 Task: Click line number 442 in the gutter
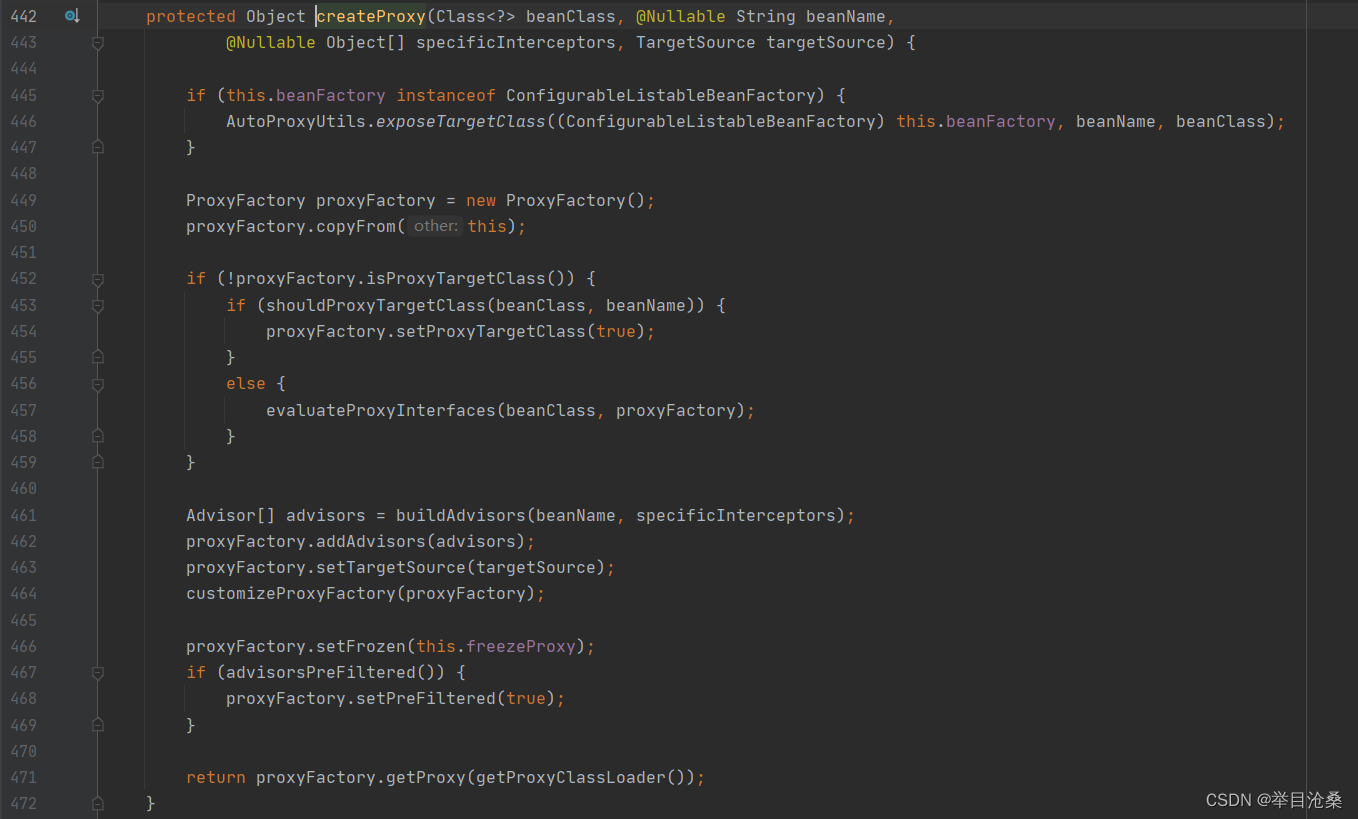24,16
